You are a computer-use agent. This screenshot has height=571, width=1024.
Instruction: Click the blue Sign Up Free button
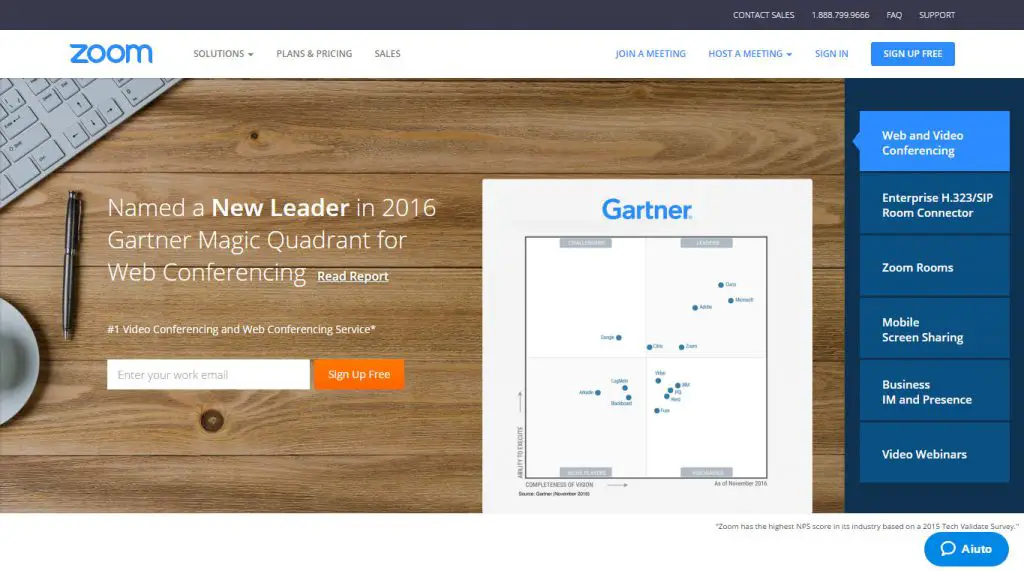point(912,54)
